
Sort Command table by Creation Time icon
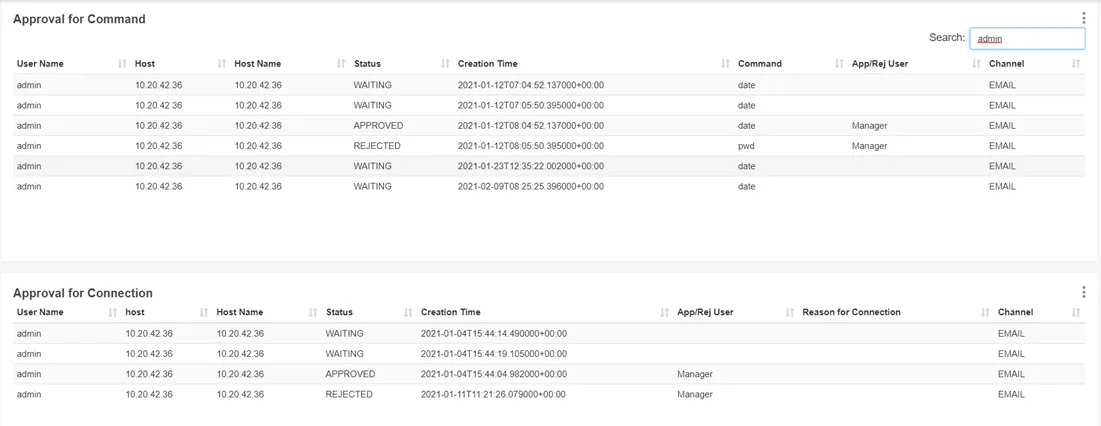(x=725, y=64)
